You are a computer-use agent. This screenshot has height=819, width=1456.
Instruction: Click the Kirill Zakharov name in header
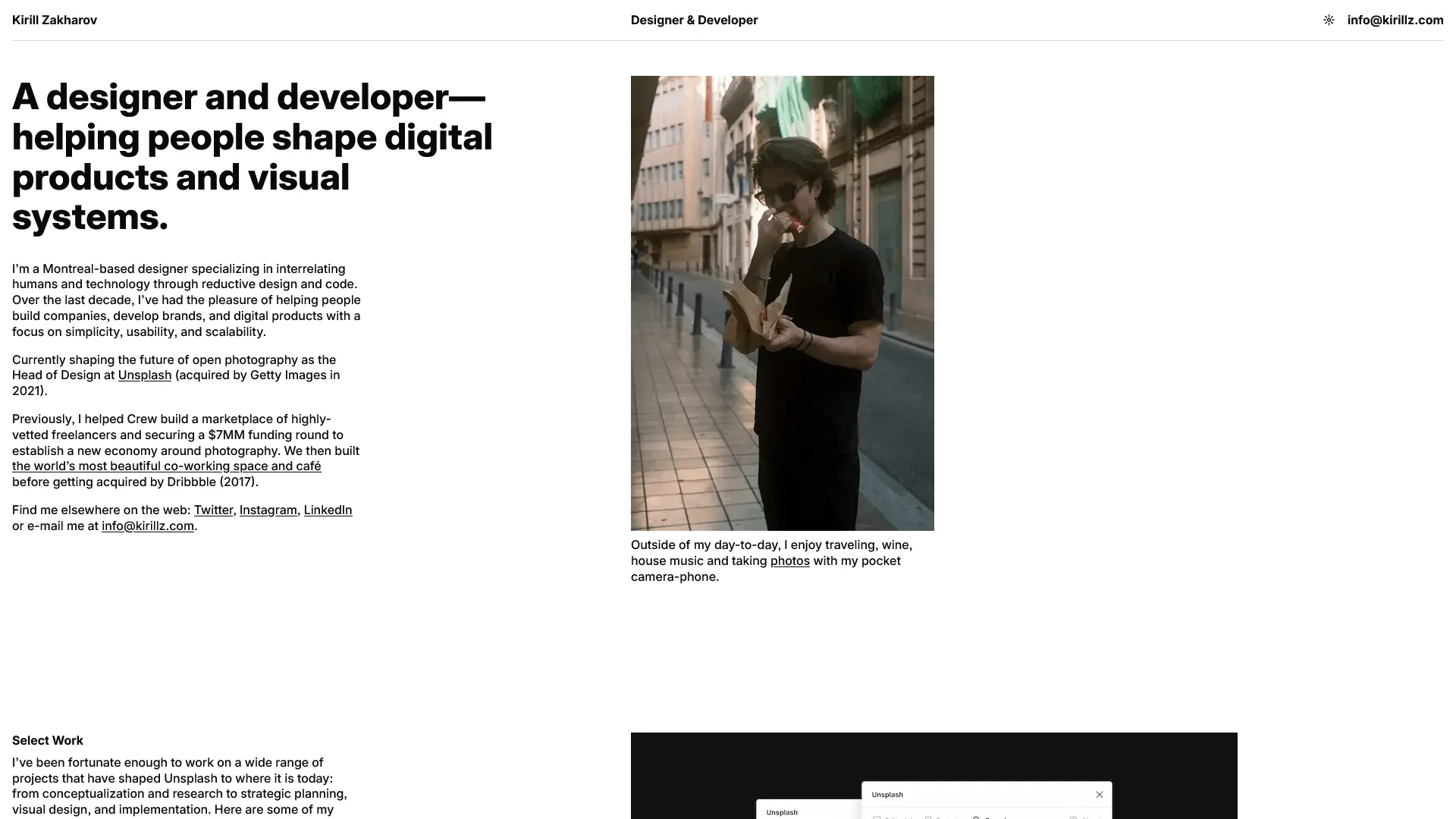tap(55, 20)
